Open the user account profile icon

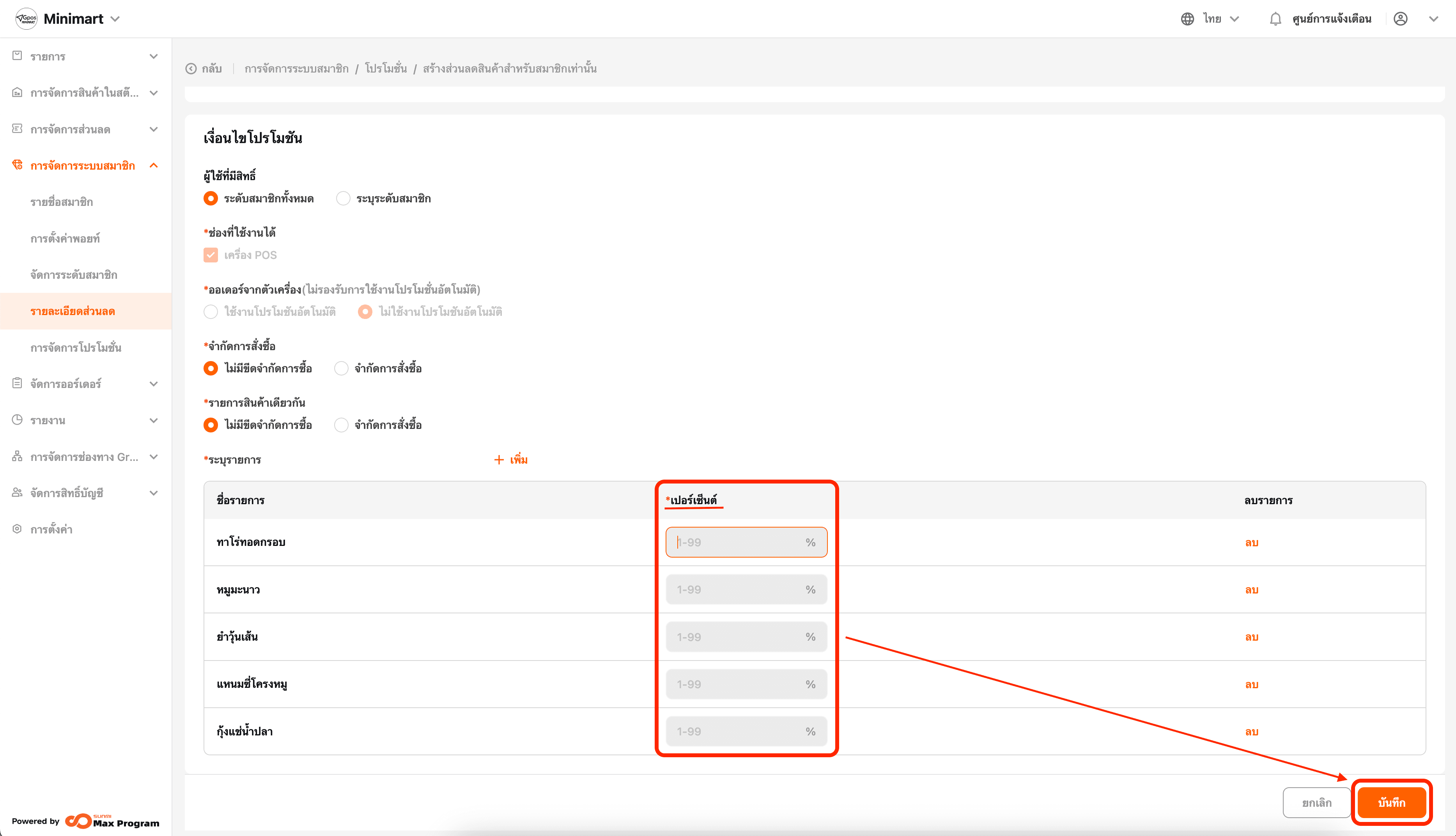coord(1400,19)
